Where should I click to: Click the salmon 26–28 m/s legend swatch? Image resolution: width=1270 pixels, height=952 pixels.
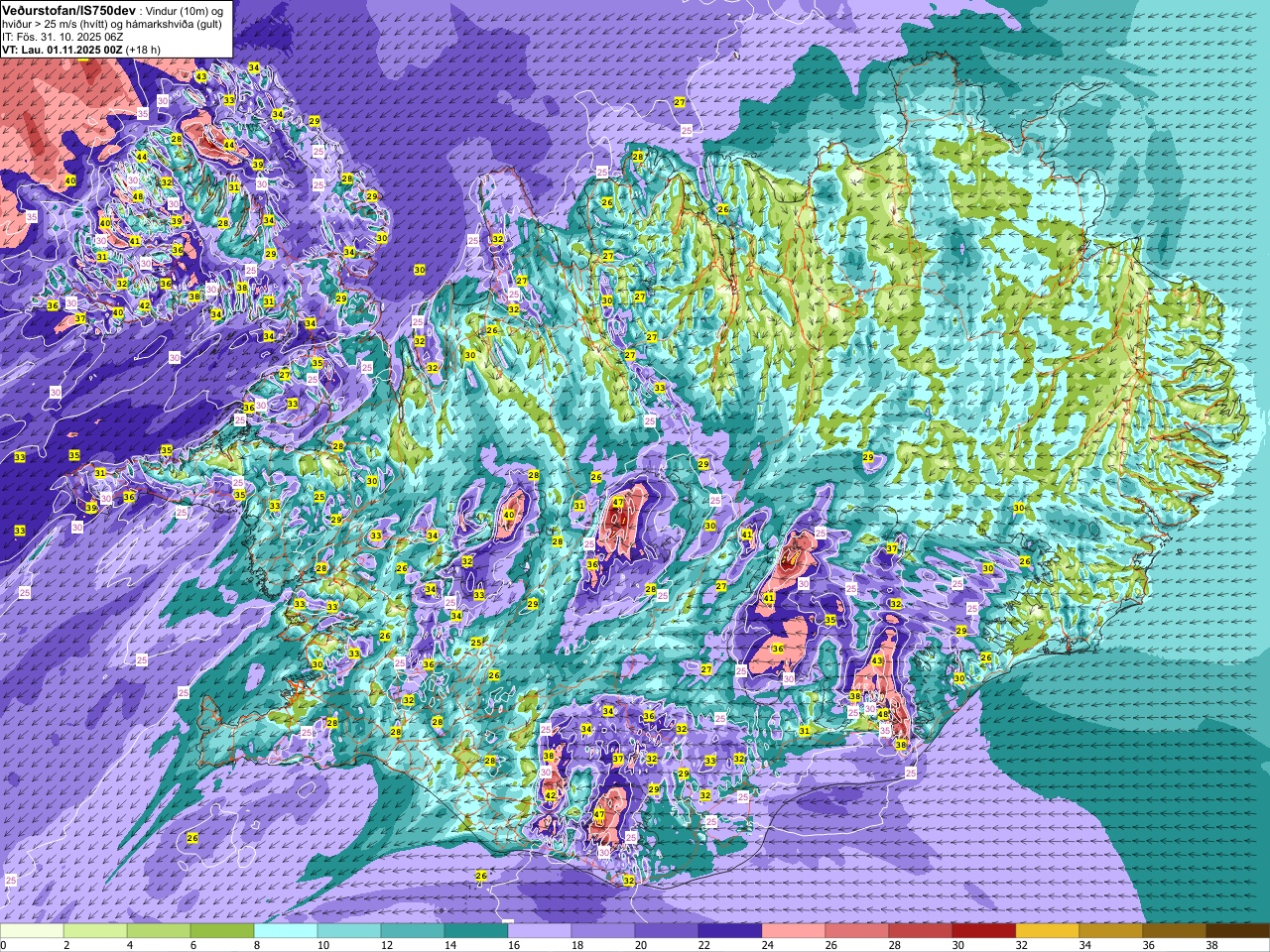pos(857,931)
